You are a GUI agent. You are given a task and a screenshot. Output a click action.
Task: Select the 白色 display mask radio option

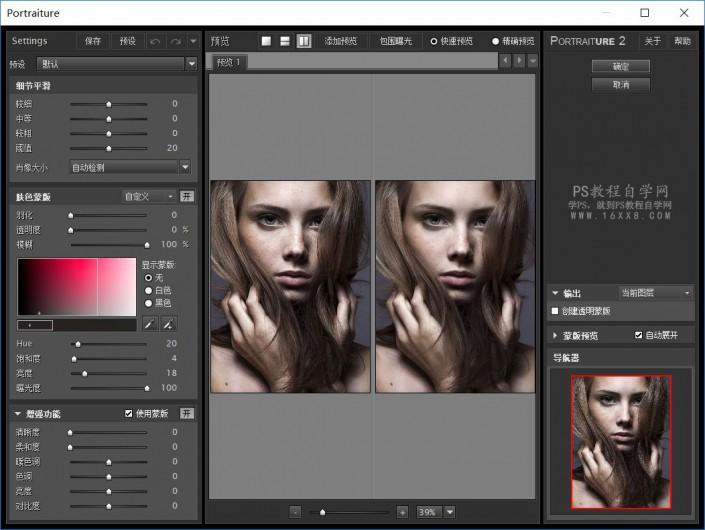[x=150, y=290]
